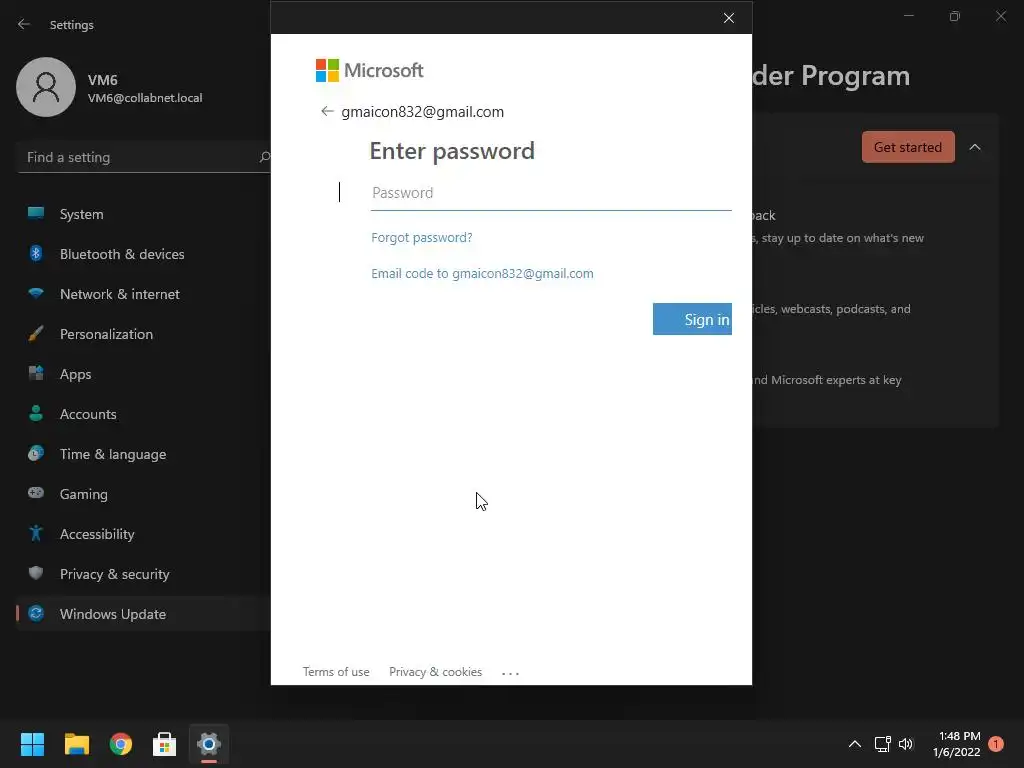Open System settings category
This screenshot has height=768, width=1024.
[x=143, y=214]
